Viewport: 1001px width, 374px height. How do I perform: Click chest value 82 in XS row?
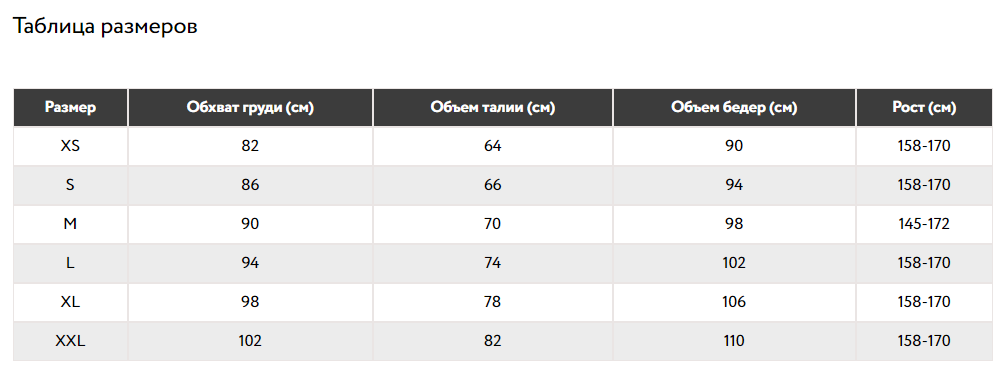(x=250, y=146)
